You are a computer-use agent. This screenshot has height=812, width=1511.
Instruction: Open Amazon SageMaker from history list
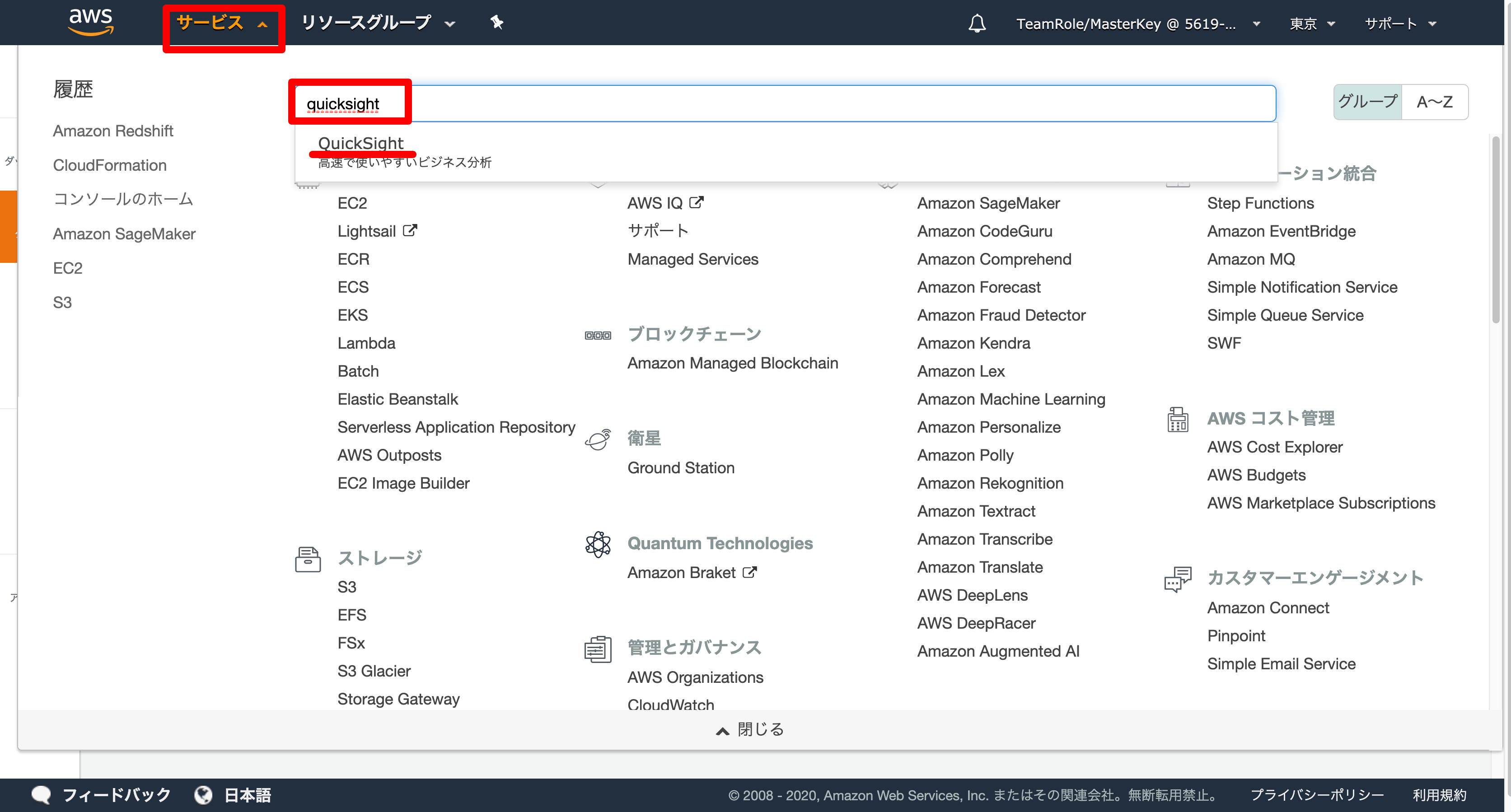pyautogui.click(x=124, y=234)
